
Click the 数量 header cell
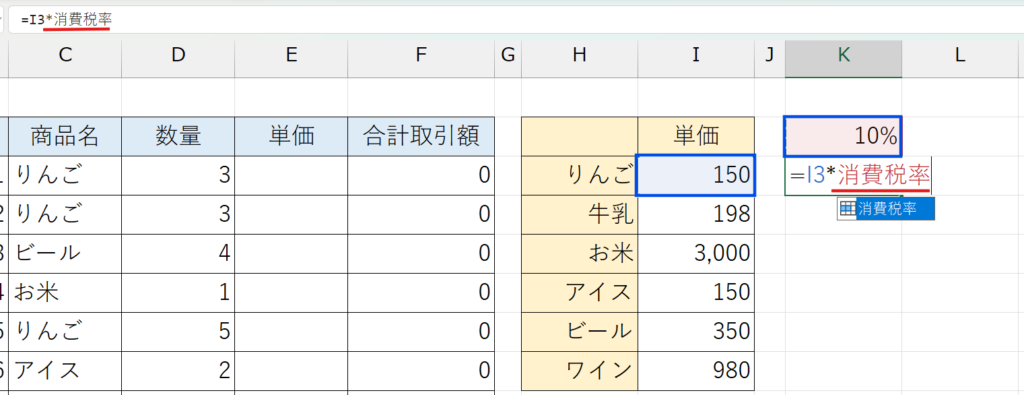178,136
